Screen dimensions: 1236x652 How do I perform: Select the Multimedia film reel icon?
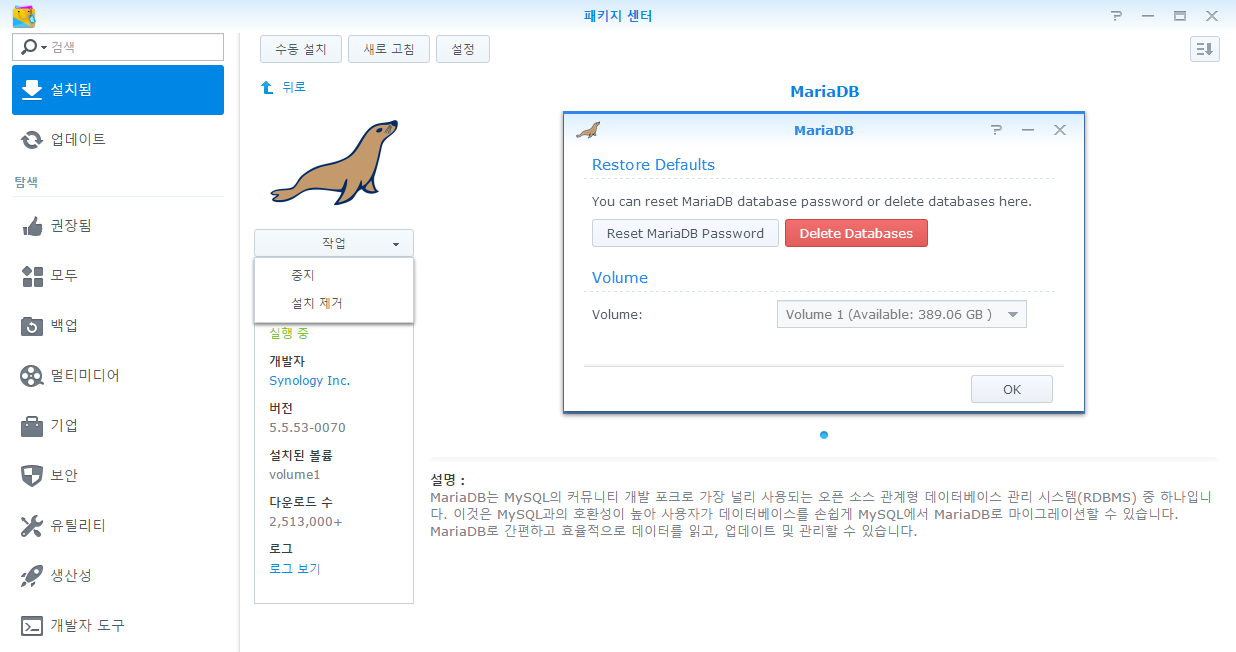pos(32,376)
